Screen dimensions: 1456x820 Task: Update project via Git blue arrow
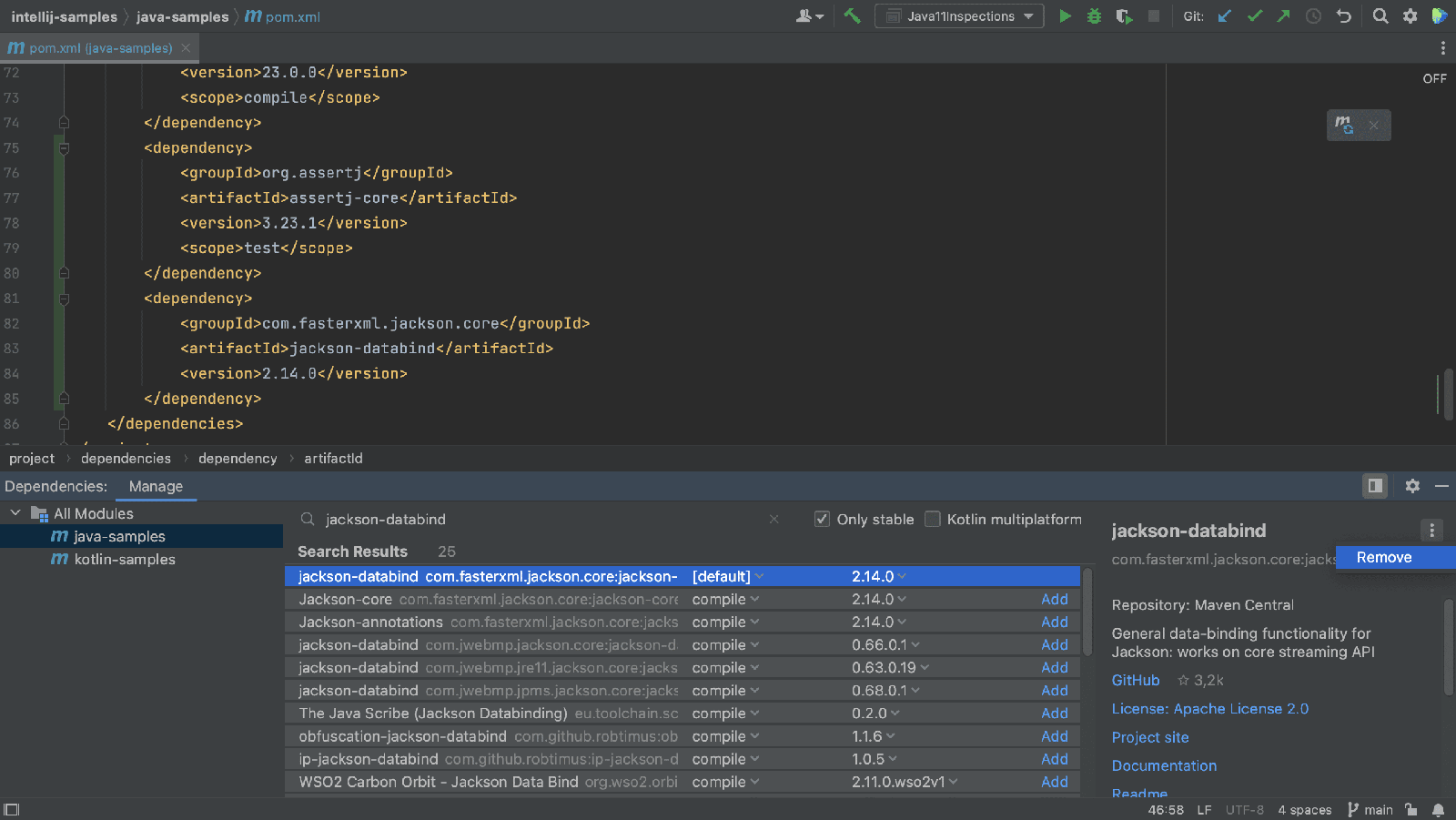coord(1225,16)
